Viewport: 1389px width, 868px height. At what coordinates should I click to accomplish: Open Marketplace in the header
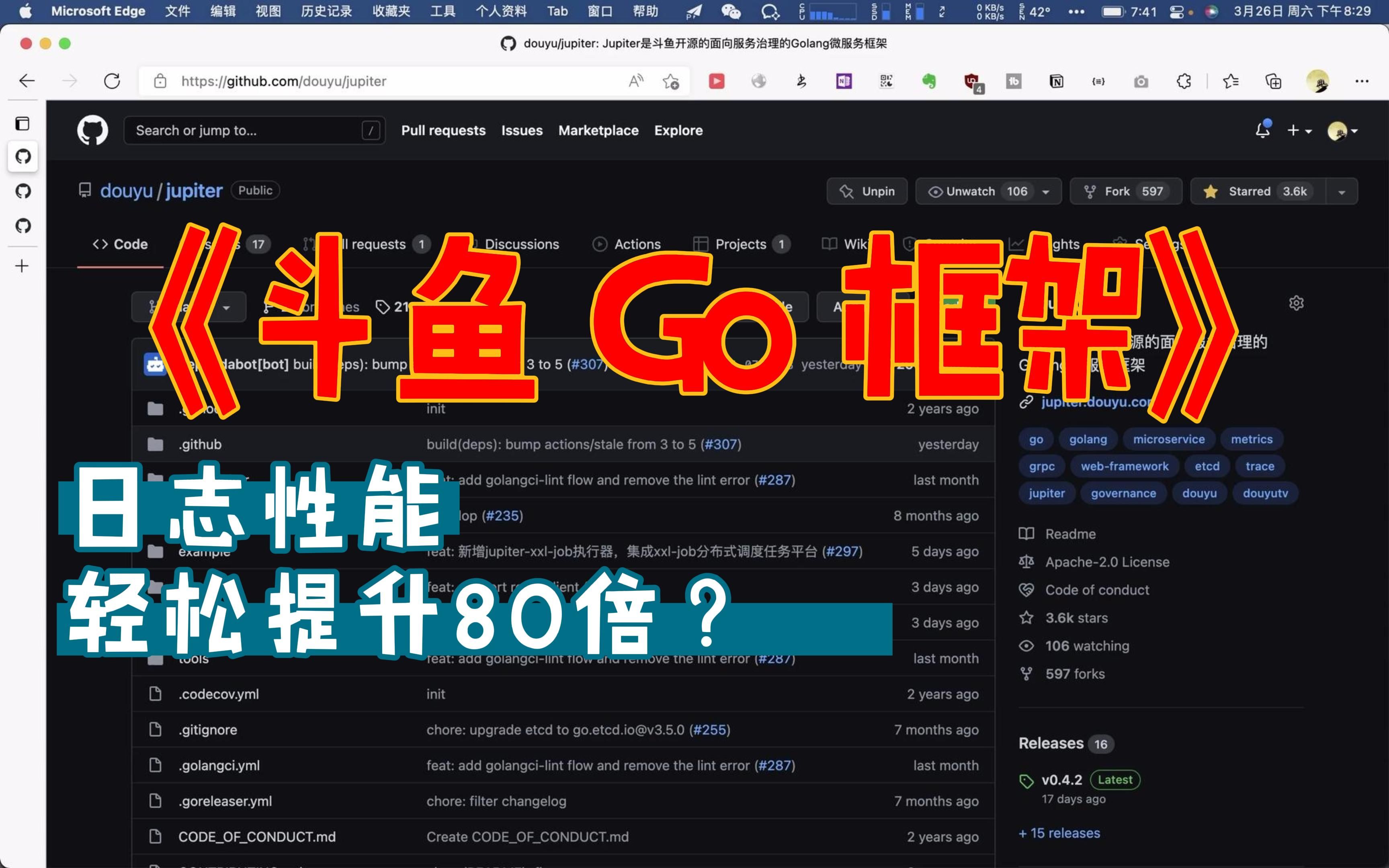[x=598, y=130]
